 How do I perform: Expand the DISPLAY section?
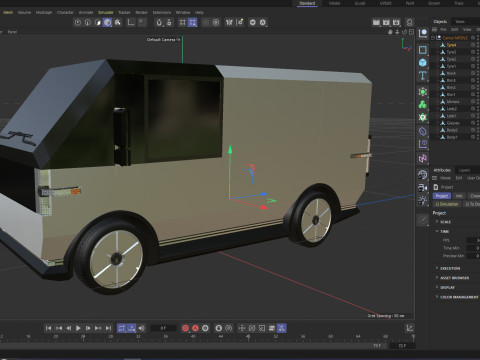pyautogui.click(x=437, y=287)
